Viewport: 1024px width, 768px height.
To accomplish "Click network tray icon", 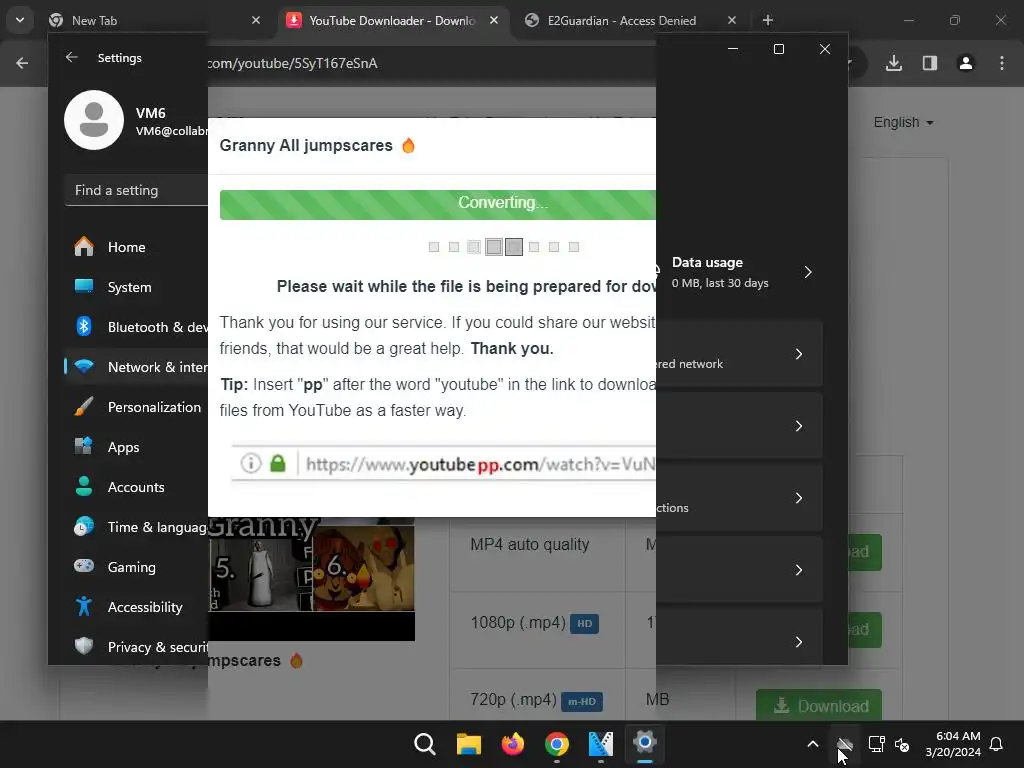I will 876,744.
